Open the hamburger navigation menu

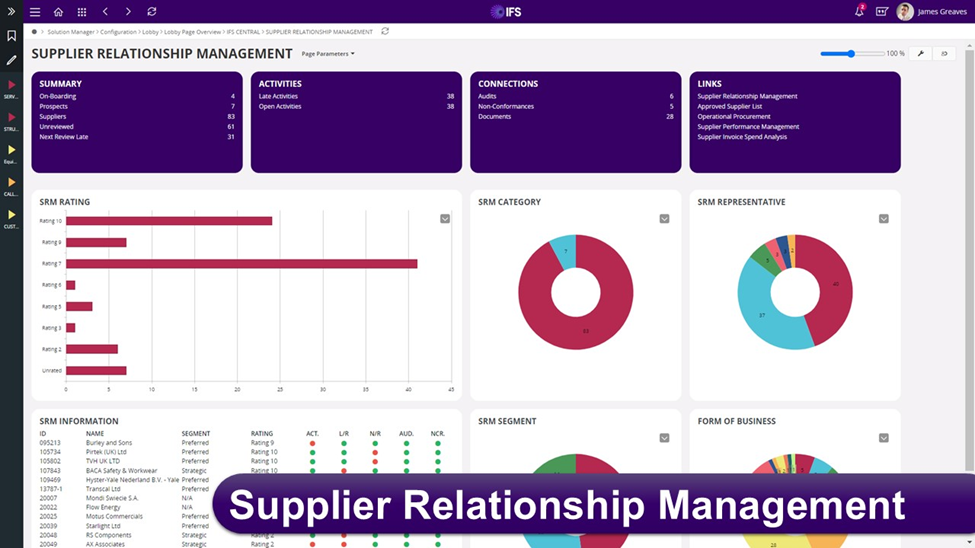[x=35, y=12]
